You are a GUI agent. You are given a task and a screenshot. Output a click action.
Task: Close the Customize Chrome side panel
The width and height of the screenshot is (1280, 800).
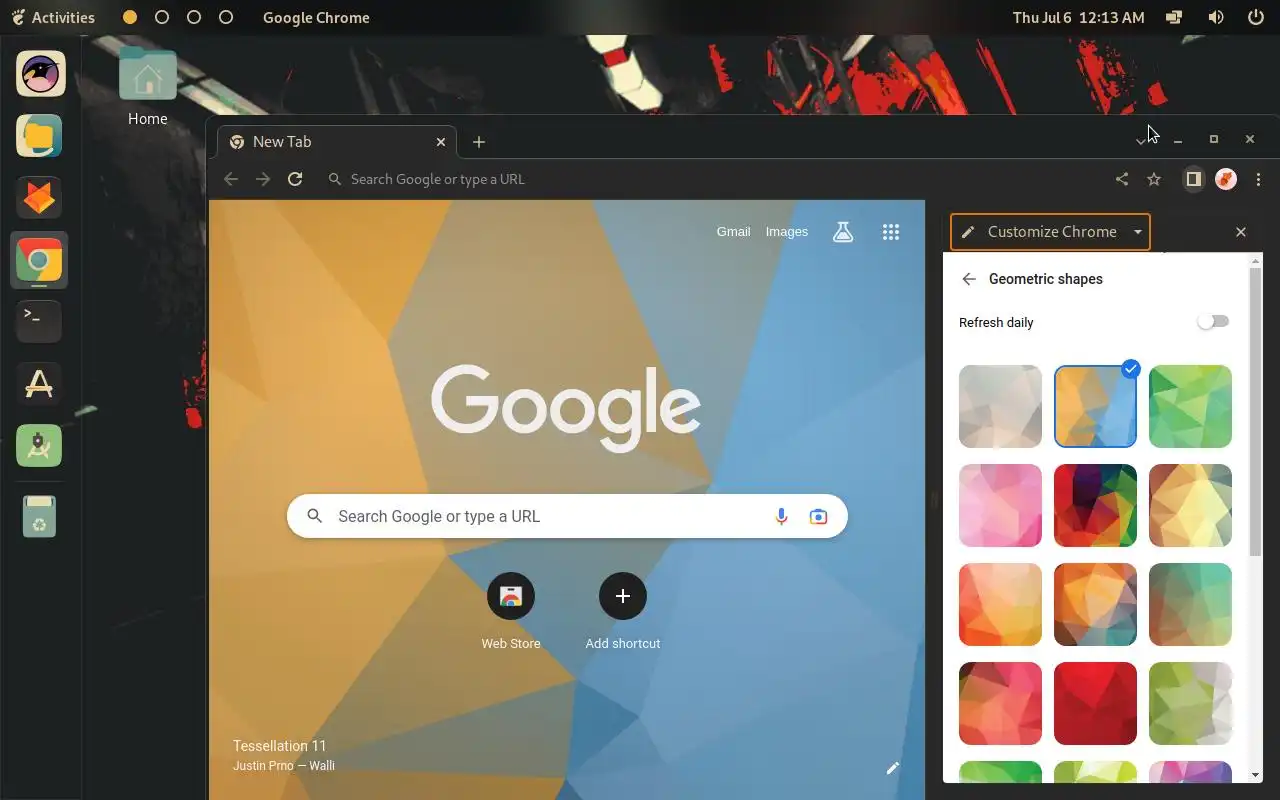pos(1241,232)
